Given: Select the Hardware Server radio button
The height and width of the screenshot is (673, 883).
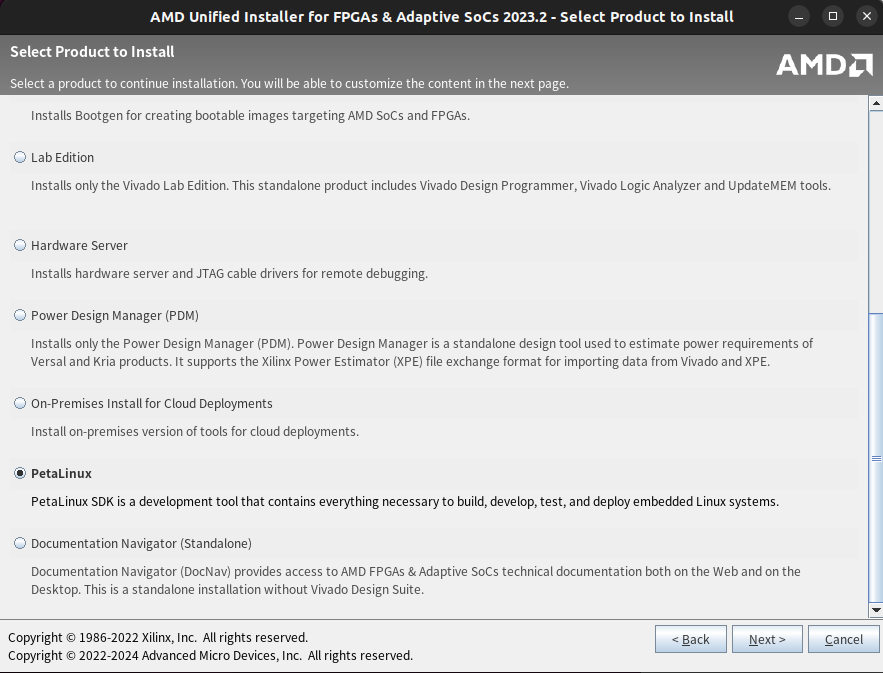Looking at the screenshot, I should pos(20,245).
